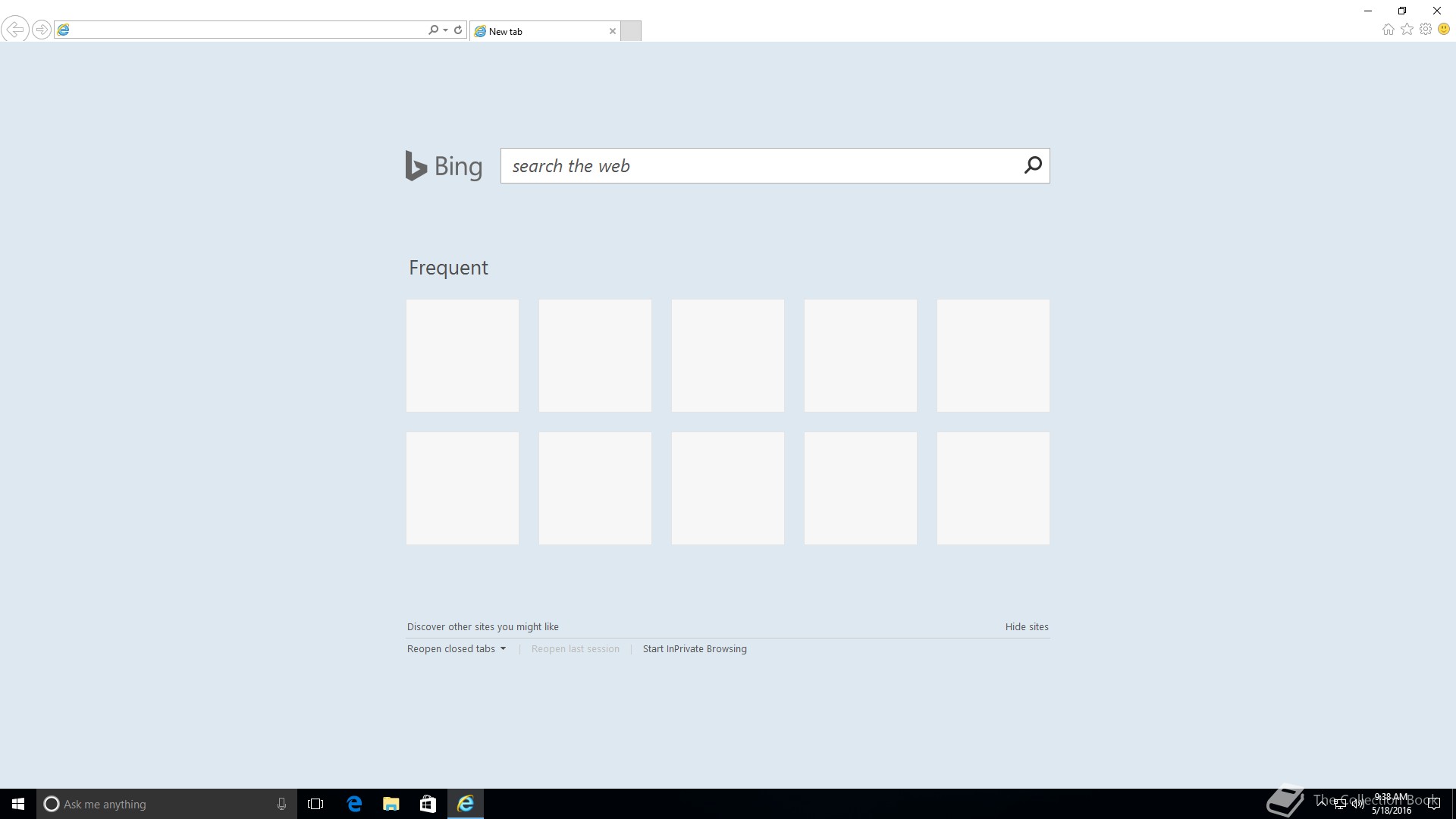Click the Internet Explorer page icon in address bar
Image resolution: width=1456 pixels, height=819 pixels.
point(64,30)
